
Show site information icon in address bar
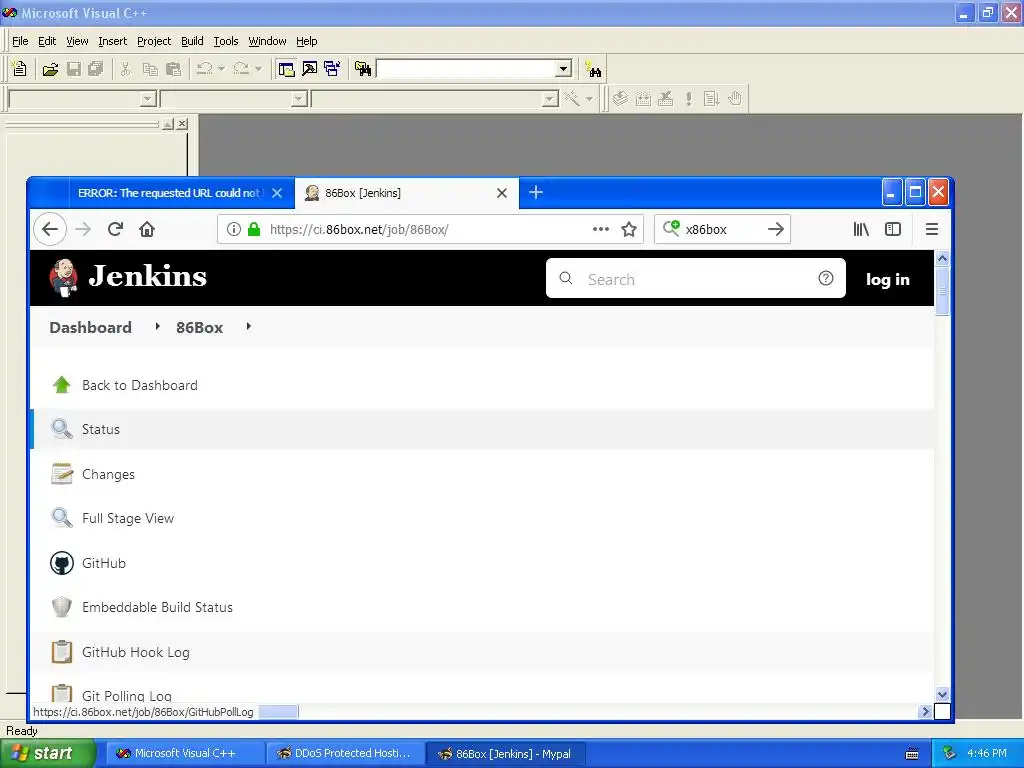point(234,229)
